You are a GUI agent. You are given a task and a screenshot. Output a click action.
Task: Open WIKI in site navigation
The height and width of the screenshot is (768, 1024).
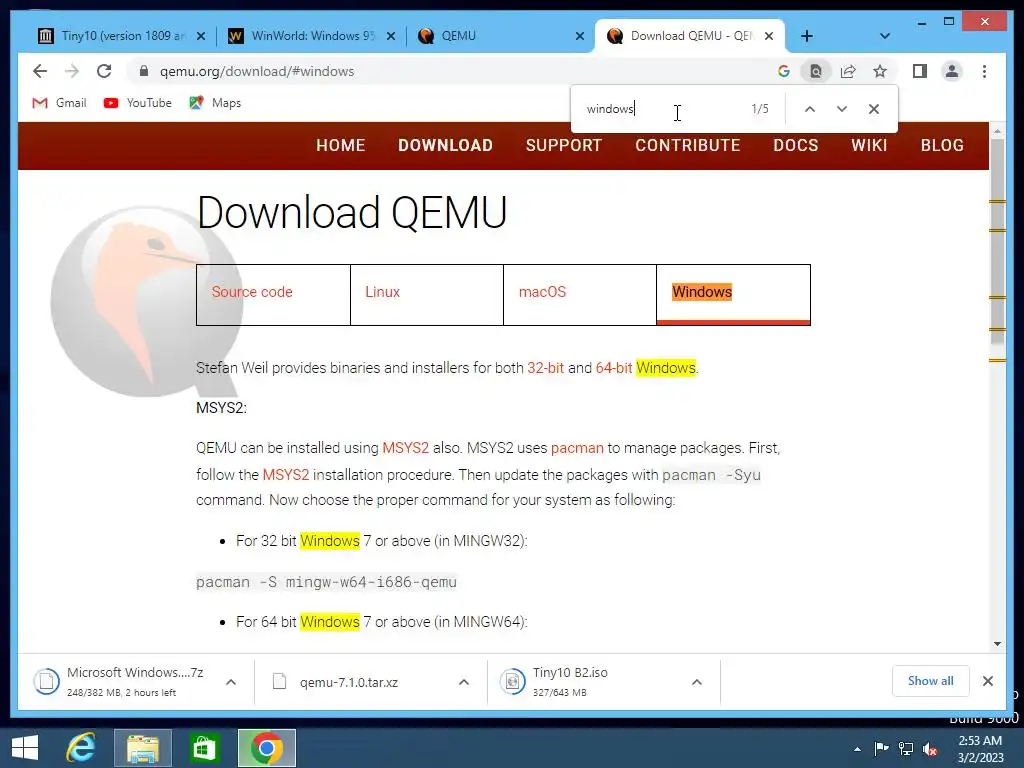[x=869, y=145]
